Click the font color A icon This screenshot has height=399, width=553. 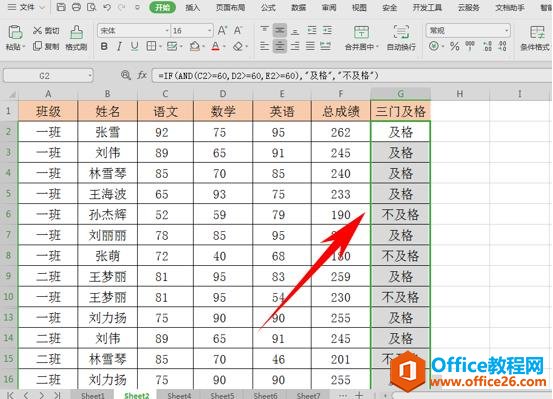tap(215, 46)
